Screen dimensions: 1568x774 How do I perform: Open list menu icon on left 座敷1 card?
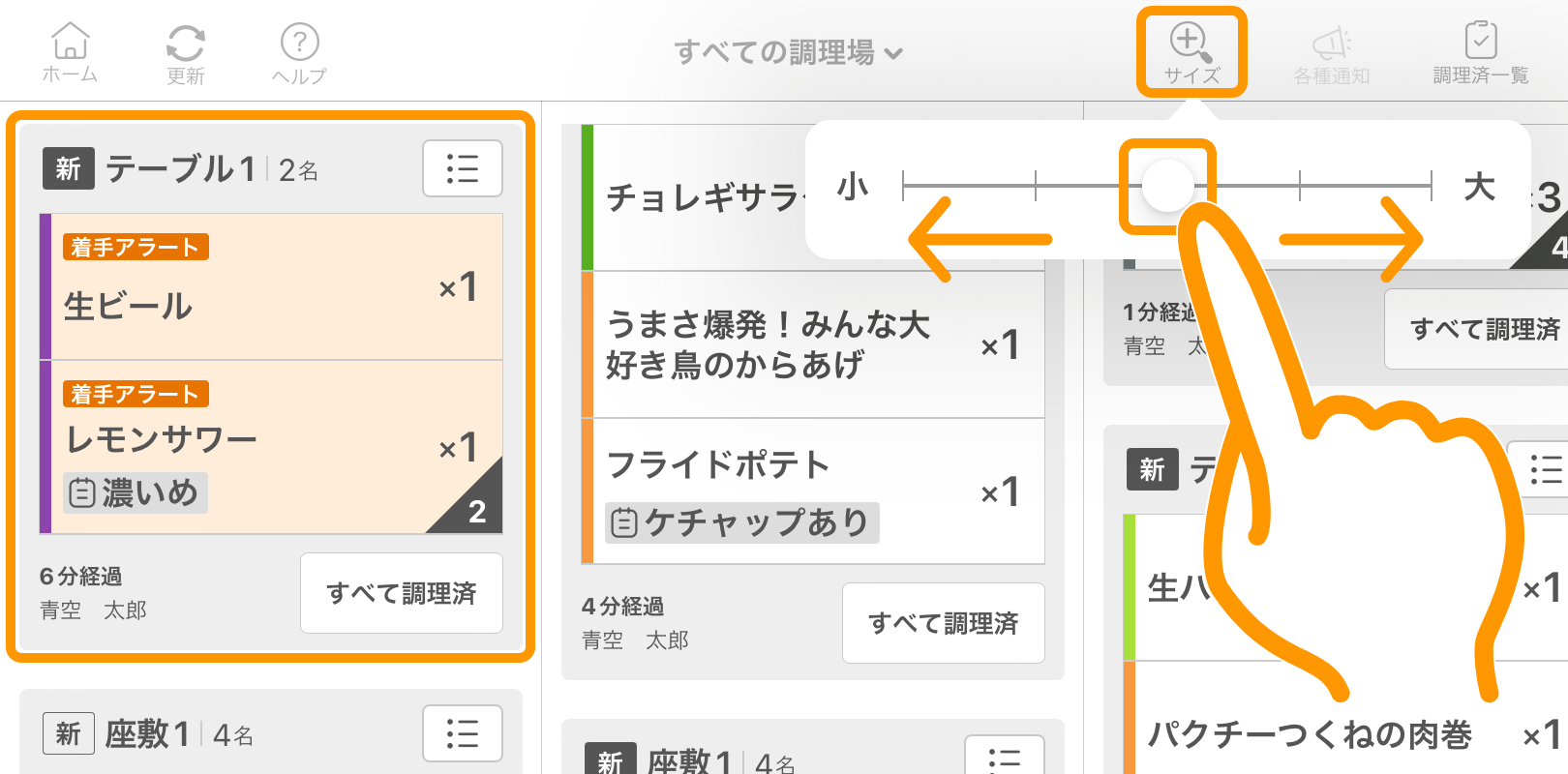pyautogui.click(x=463, y=733)
